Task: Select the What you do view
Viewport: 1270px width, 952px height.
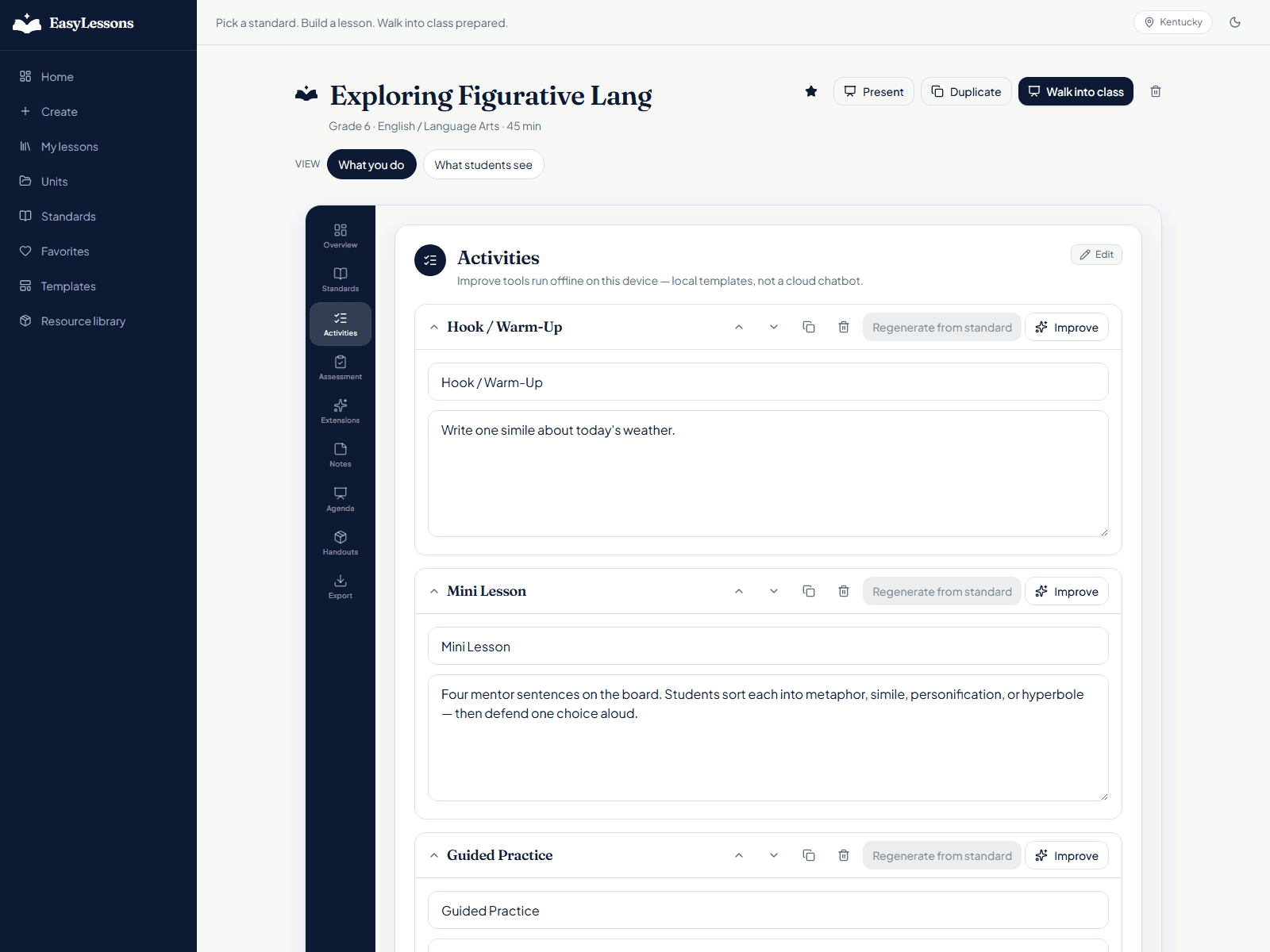Action: (371, 164)
